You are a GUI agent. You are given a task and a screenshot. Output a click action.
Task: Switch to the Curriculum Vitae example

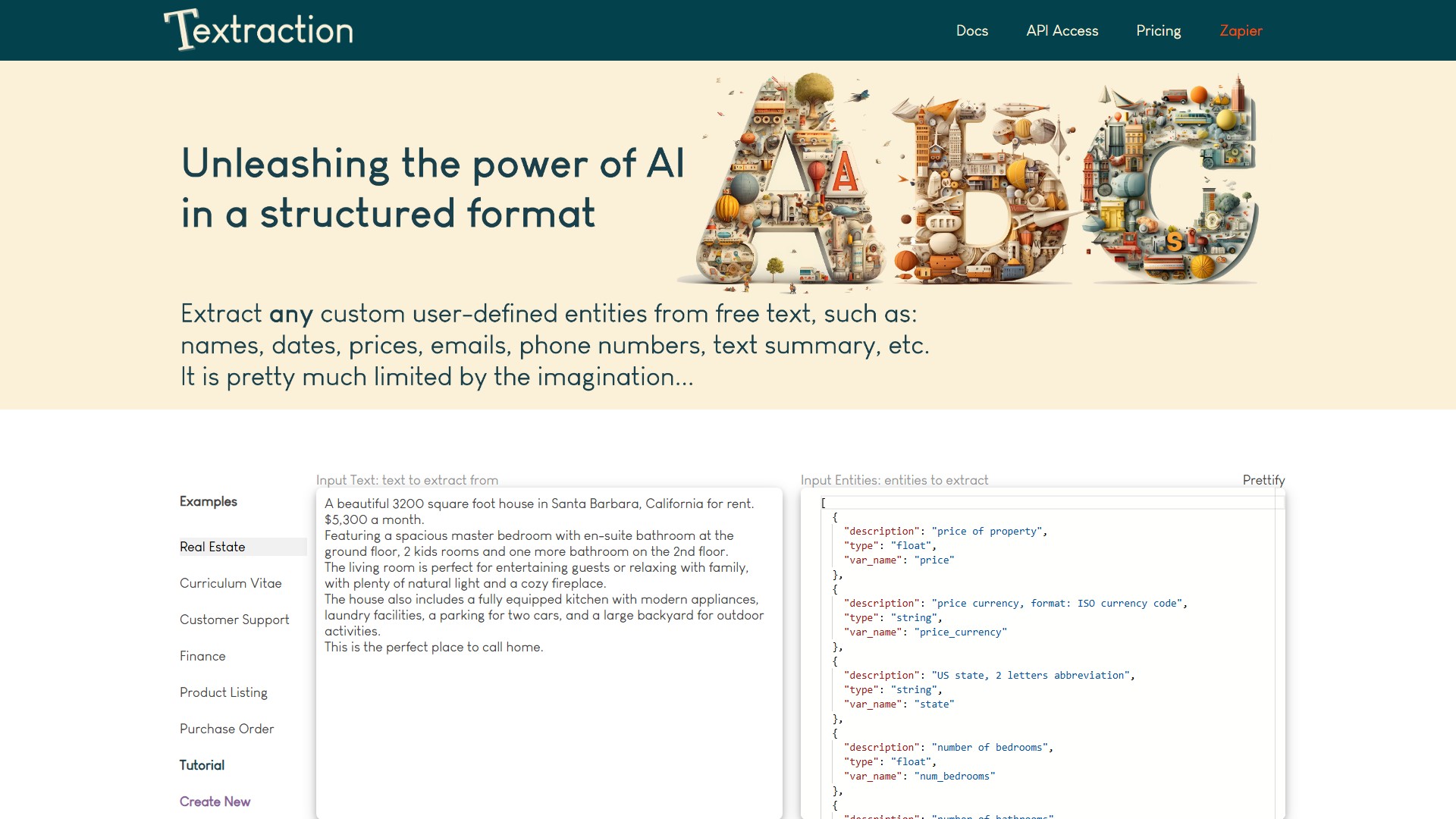[230, 583]
